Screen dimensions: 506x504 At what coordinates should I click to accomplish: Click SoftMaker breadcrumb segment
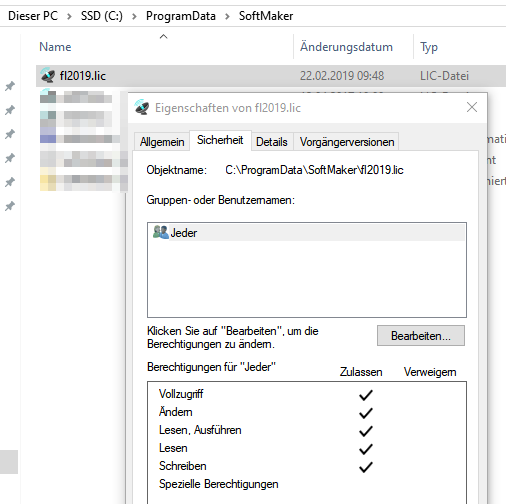tap(266, 16)
